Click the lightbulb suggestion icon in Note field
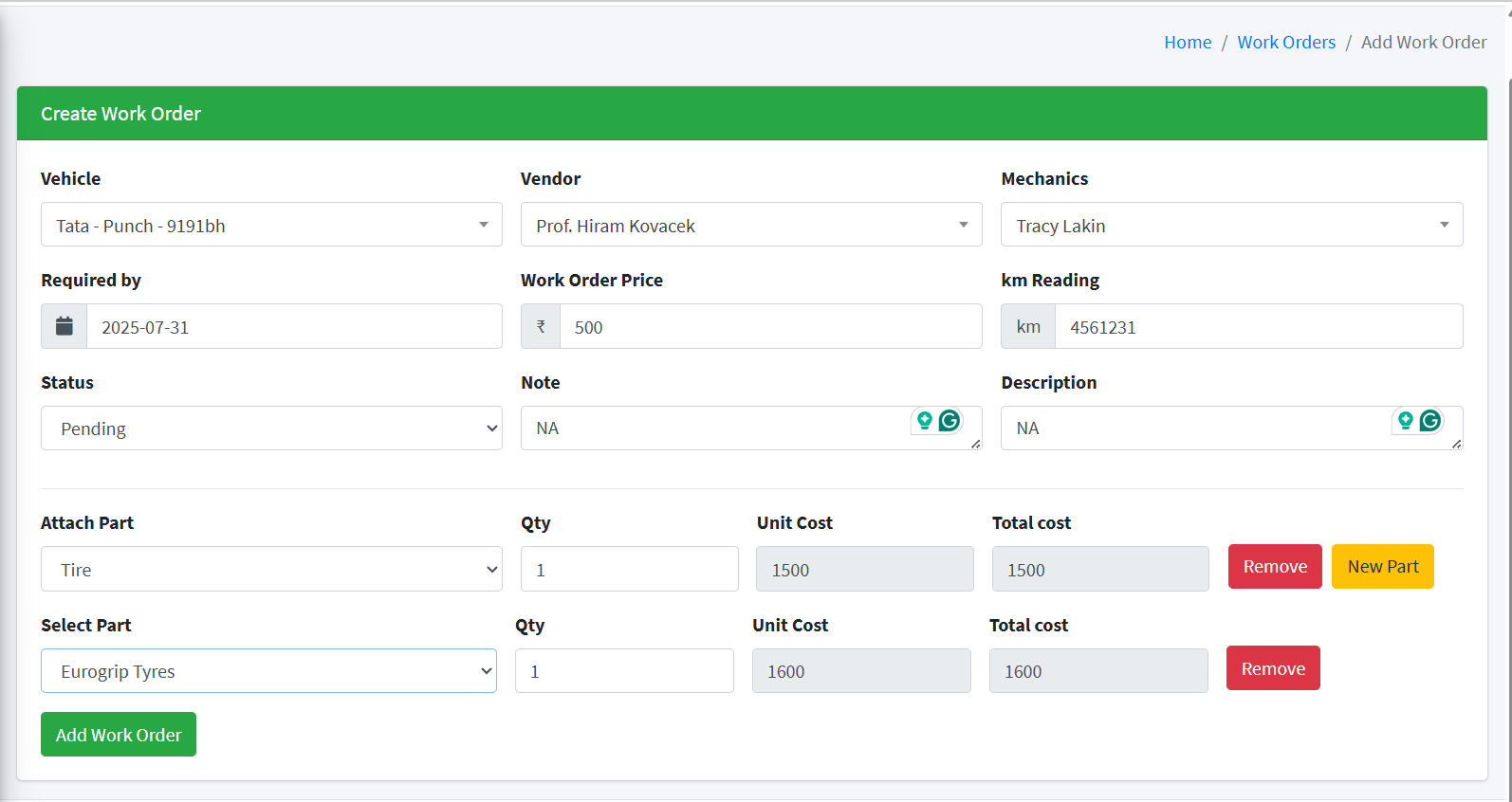Viewport: 1512px width, 802px height. (x=925, y=421)
